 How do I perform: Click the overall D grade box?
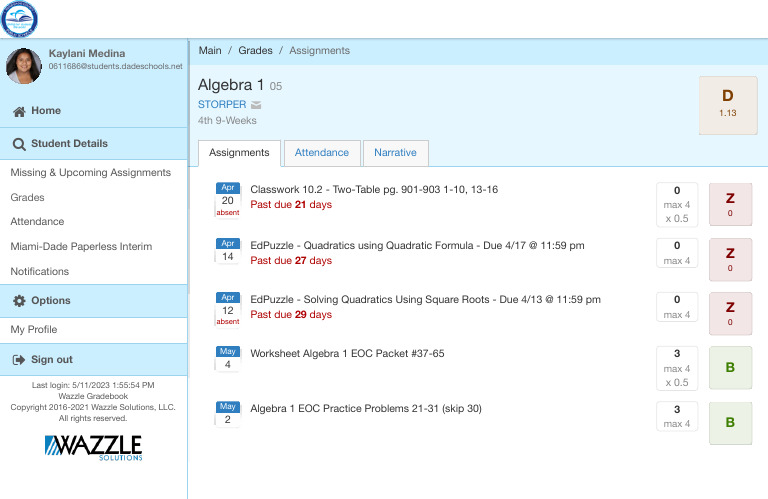(727, 103)
